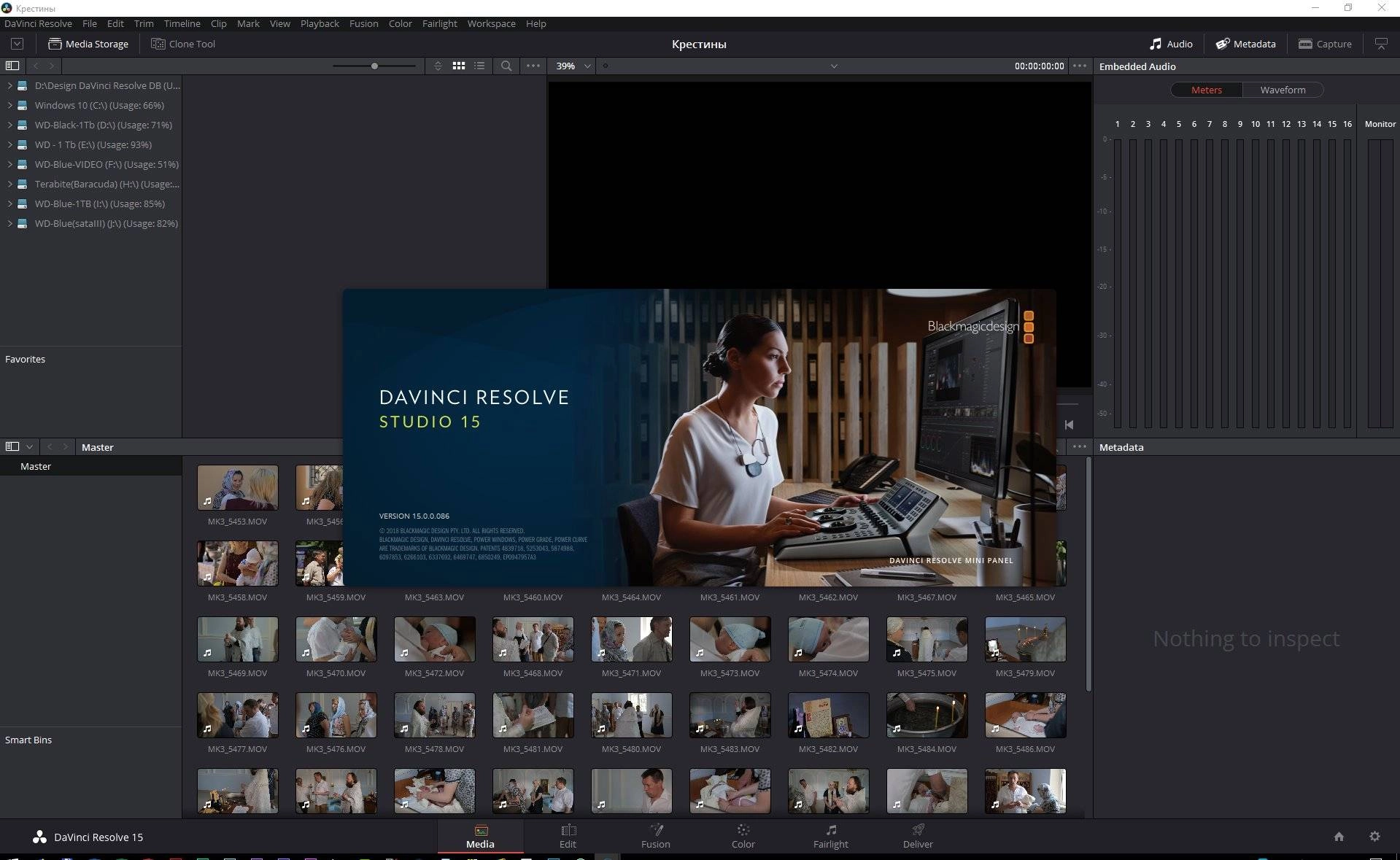Switch to the Color page
The width and height of the screenshot is (1400, 860).
pos(743,837)
